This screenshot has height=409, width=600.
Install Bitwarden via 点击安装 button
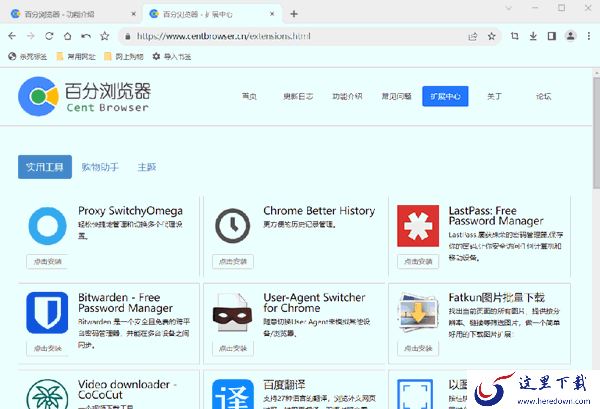coord(47,348)
